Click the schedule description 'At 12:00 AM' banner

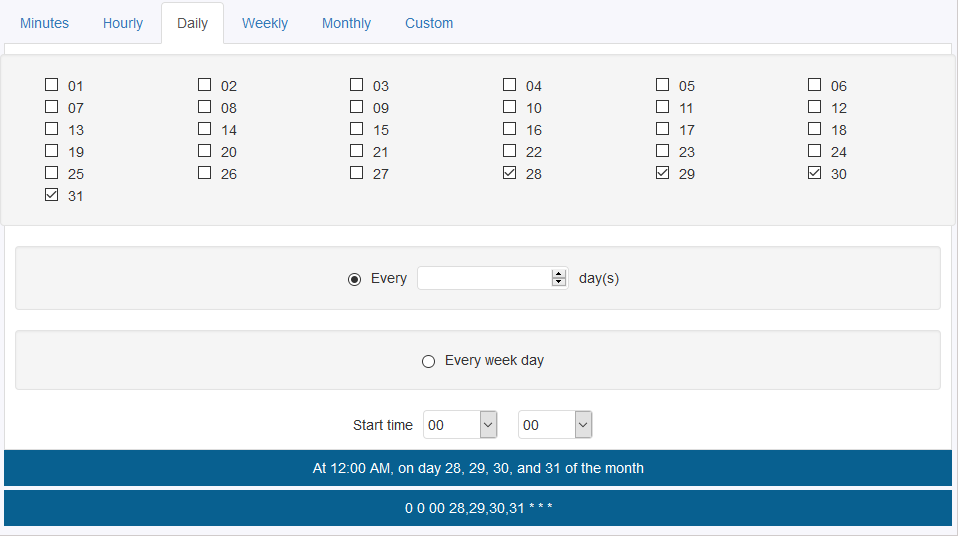click(478, 468)
